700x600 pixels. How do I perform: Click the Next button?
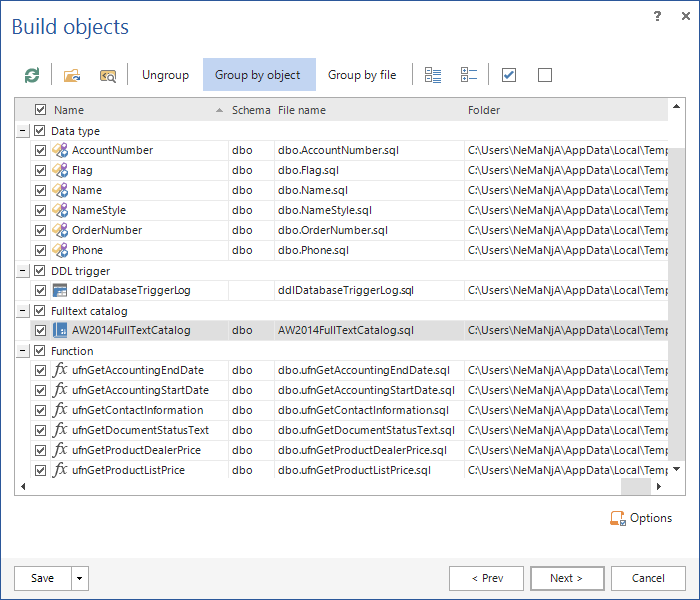(565, 578)
